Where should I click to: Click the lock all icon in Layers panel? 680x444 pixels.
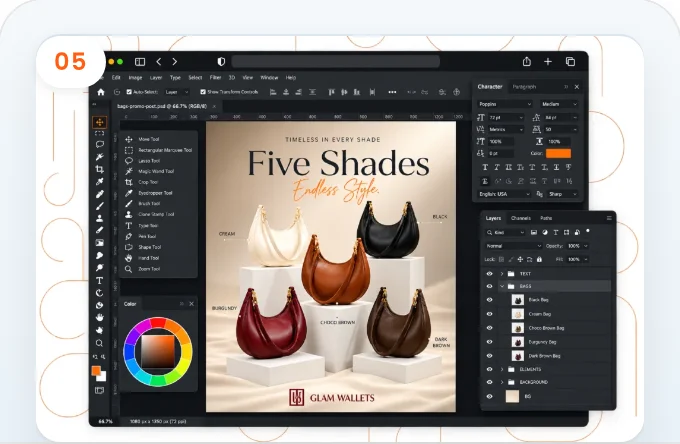pyautogui.click(x=539, y=259)
